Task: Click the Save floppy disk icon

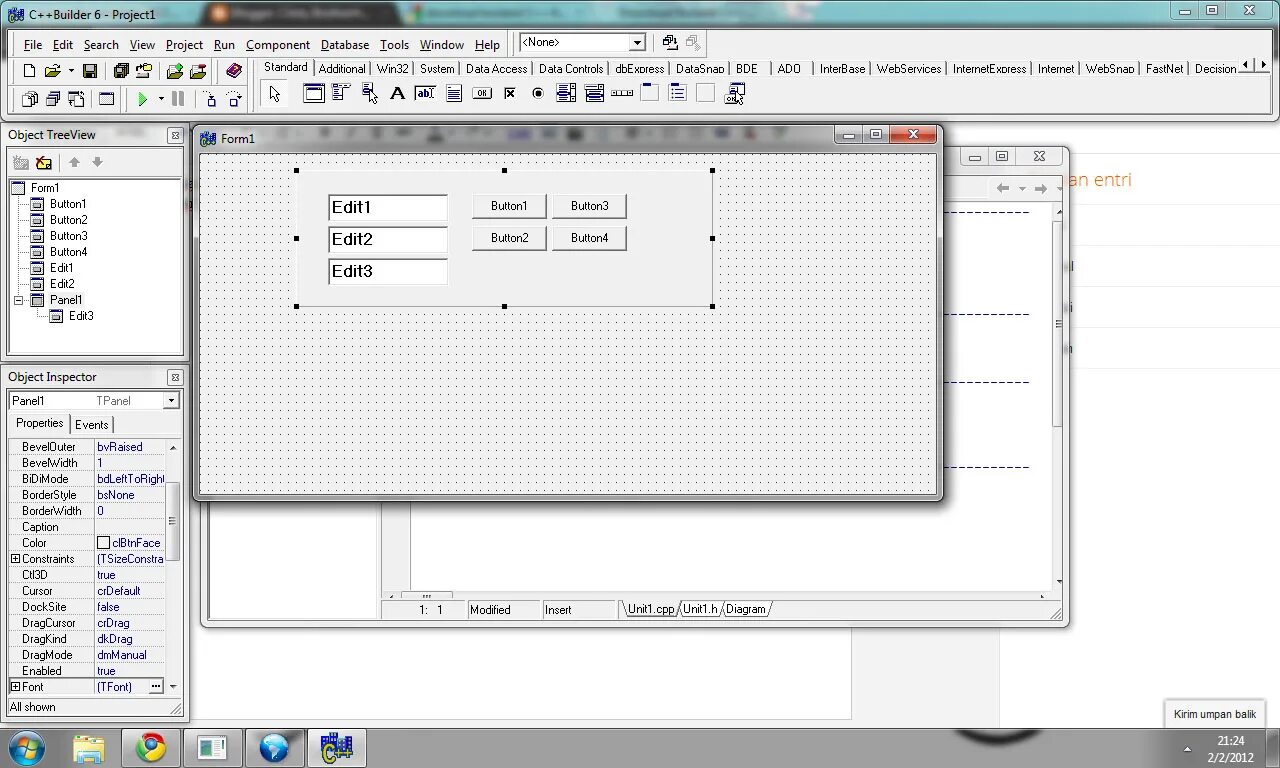Action: (x=90, y=71)
